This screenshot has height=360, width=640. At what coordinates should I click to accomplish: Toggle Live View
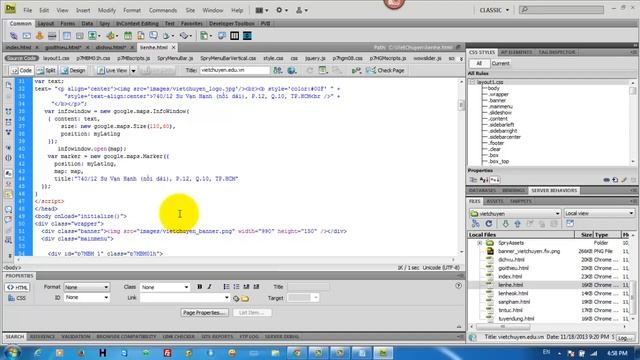pos(112,70)
